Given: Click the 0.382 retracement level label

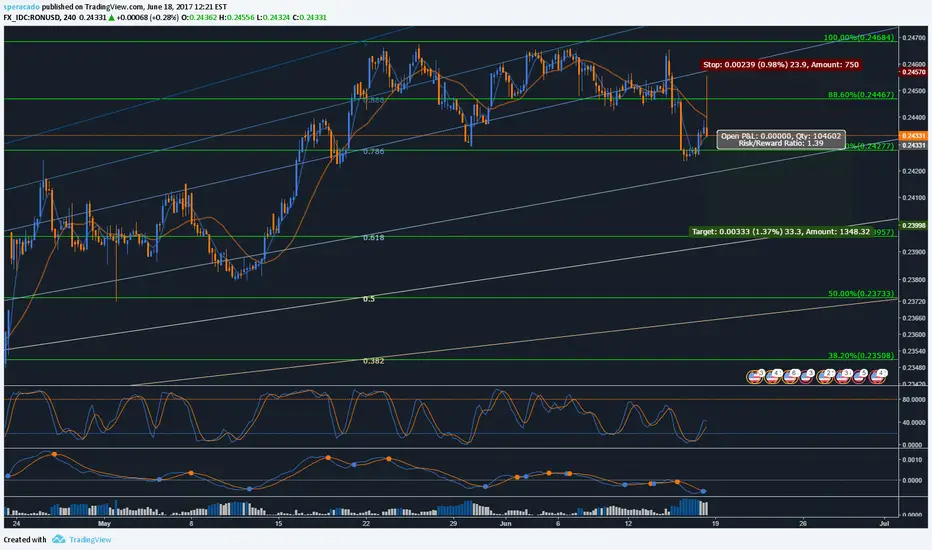Looking at the screenshot, I should tap(373, 360).
